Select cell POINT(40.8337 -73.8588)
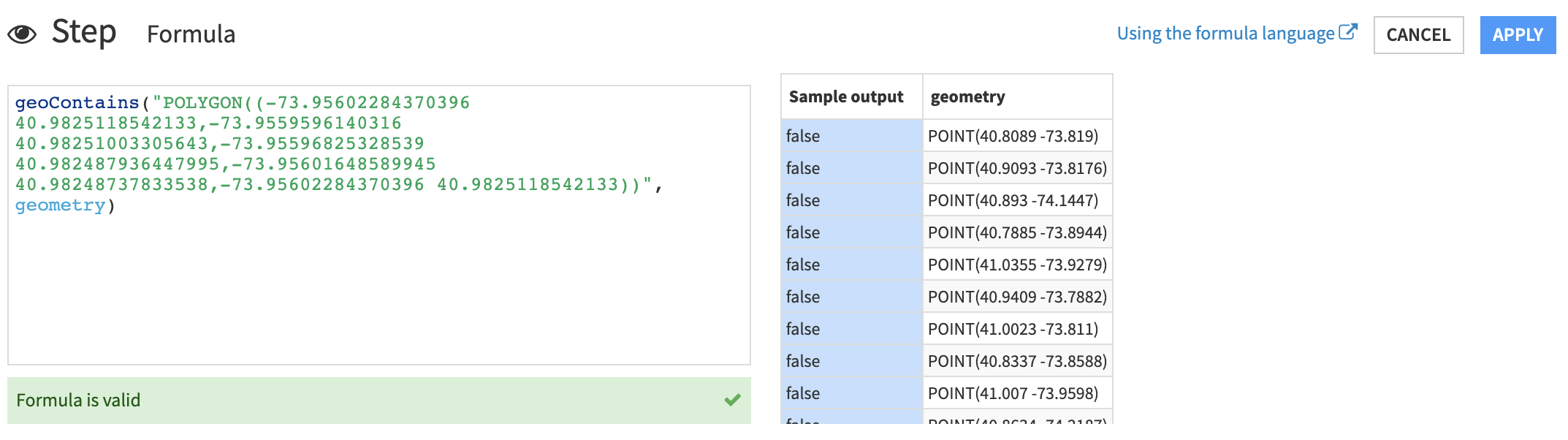This screenshot has width=1568, height=440. tap(1017, 361)
